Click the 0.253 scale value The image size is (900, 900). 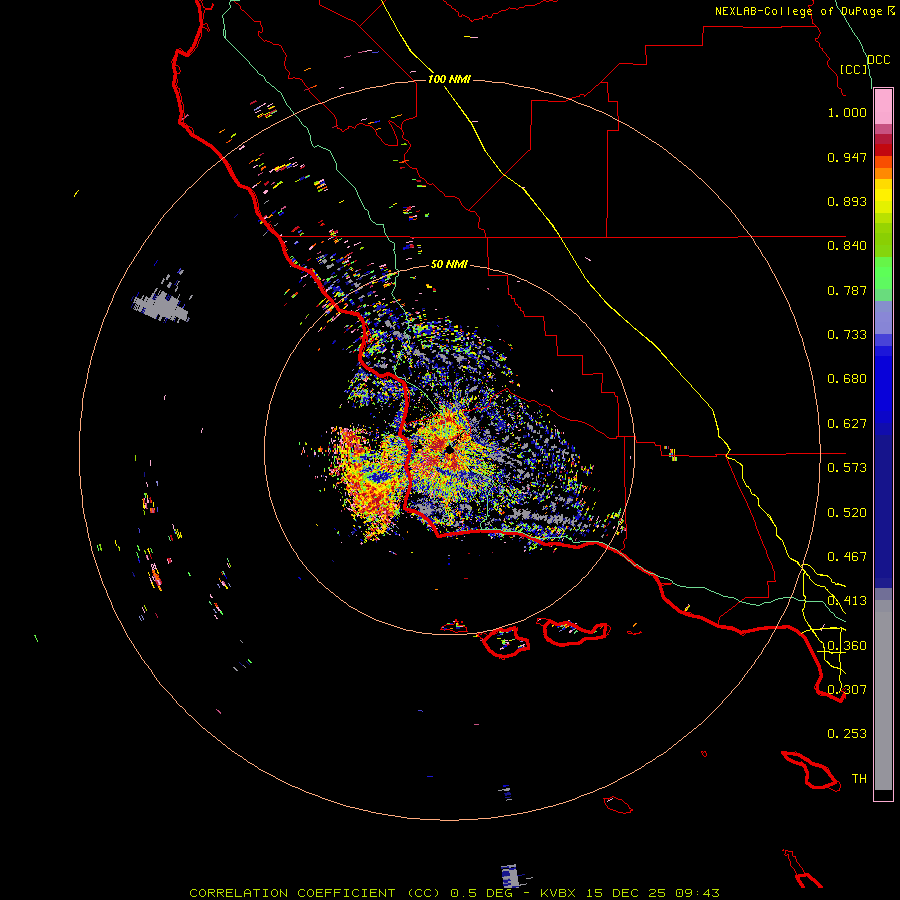click(x=847, y=734)
